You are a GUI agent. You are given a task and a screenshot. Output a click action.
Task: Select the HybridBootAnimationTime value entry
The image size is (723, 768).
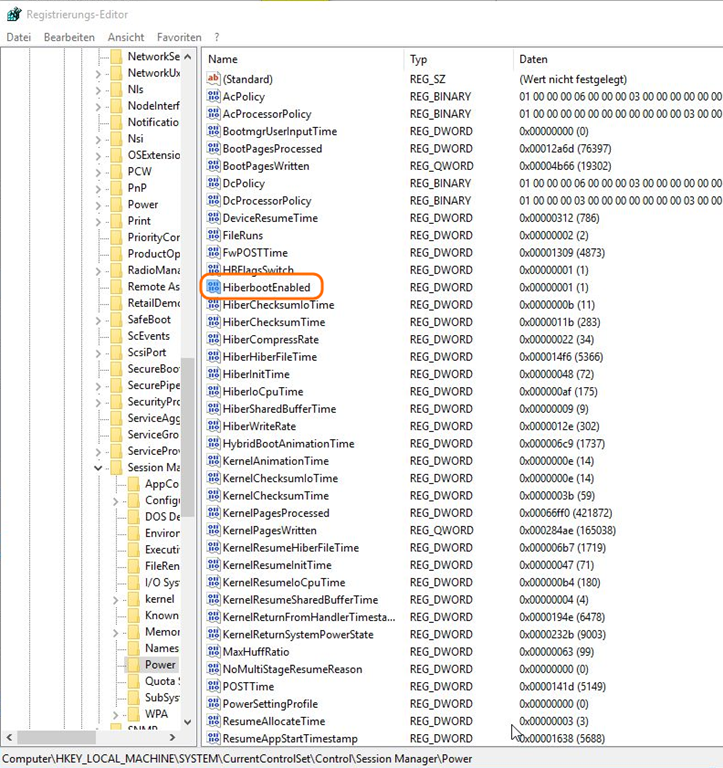click(x=288, y=444)
